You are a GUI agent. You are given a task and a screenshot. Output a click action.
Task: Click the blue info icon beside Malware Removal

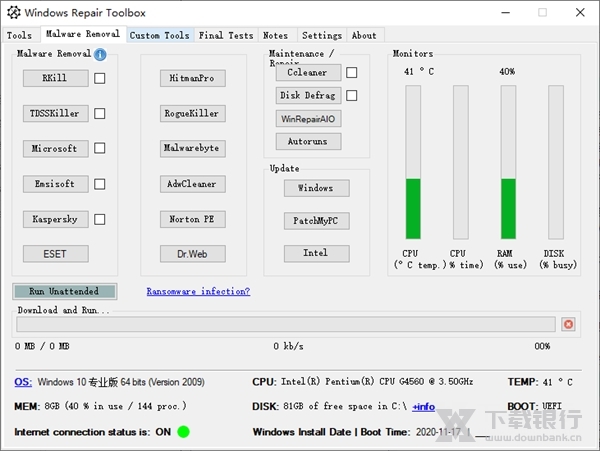click(100, 55)
